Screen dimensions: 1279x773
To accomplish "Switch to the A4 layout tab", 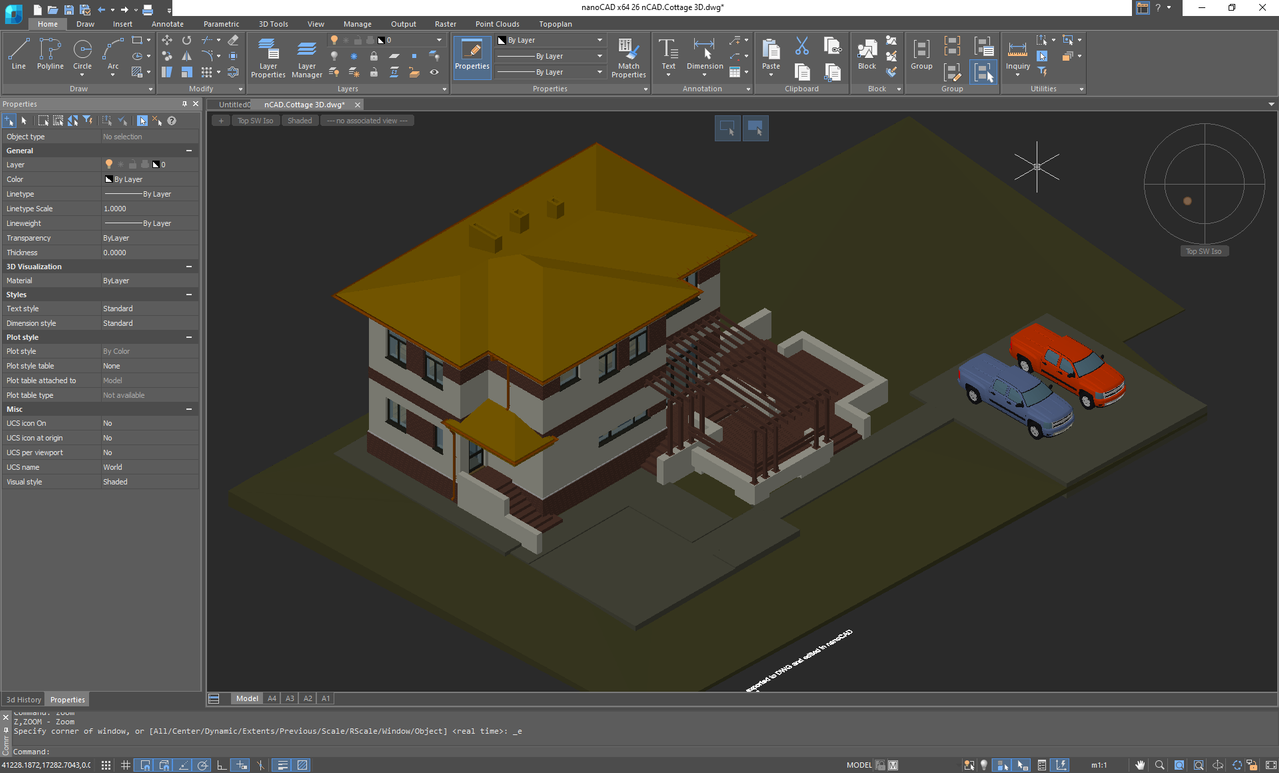I will tap(272, 699).
